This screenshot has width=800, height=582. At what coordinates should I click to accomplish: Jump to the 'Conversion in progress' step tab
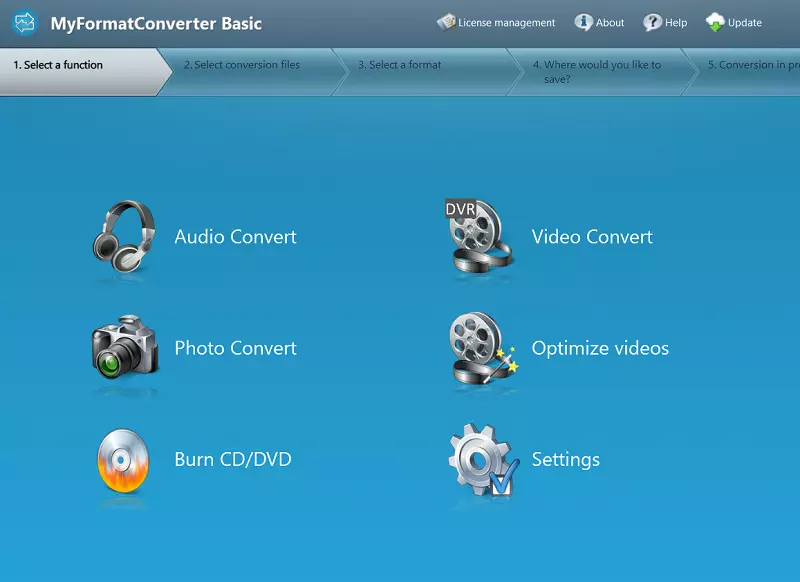752,66
